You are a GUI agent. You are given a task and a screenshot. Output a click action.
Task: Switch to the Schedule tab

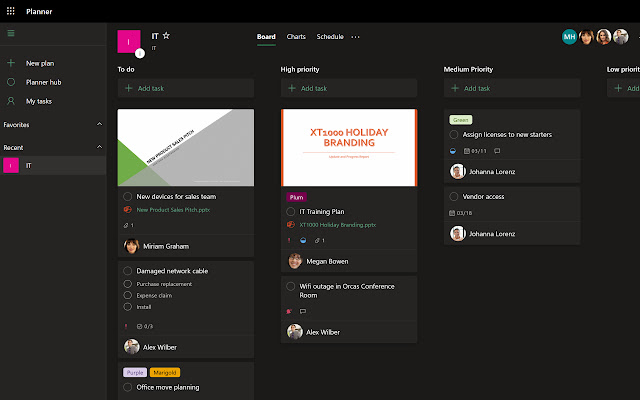[330, 37]
